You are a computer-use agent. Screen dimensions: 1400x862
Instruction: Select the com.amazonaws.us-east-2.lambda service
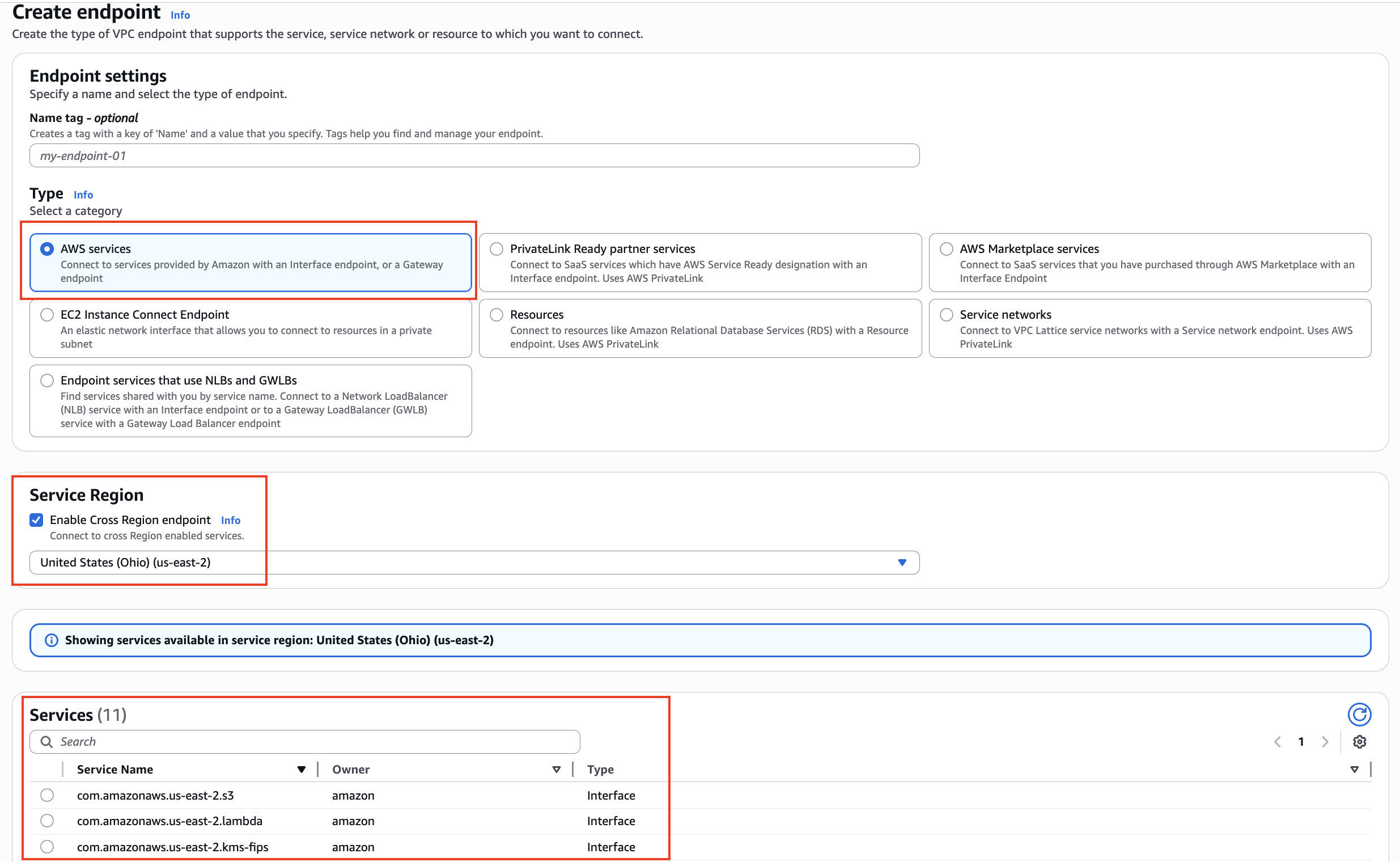[x=47, y=821]
